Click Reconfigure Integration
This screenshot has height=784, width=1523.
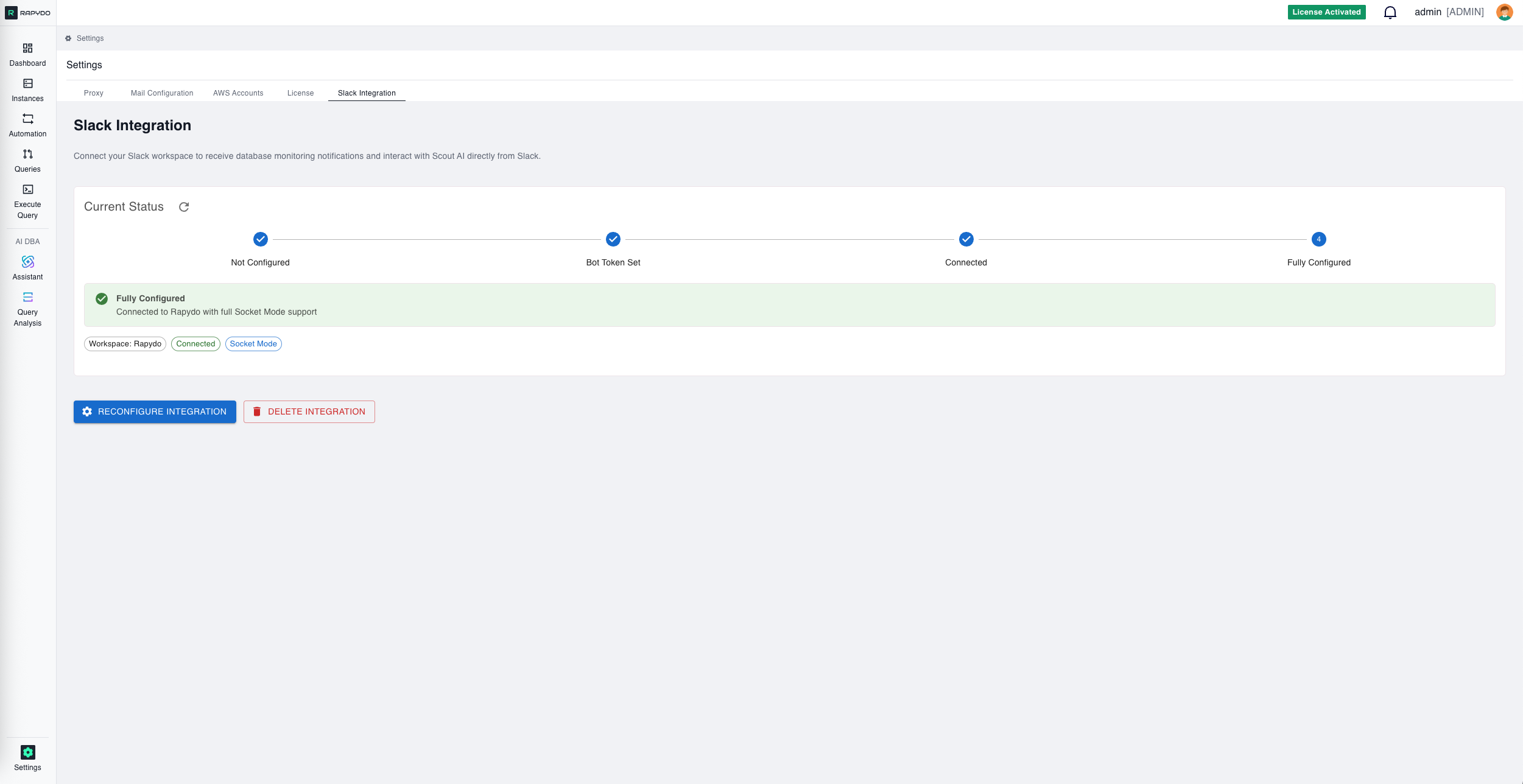click(x=155, y=411)
